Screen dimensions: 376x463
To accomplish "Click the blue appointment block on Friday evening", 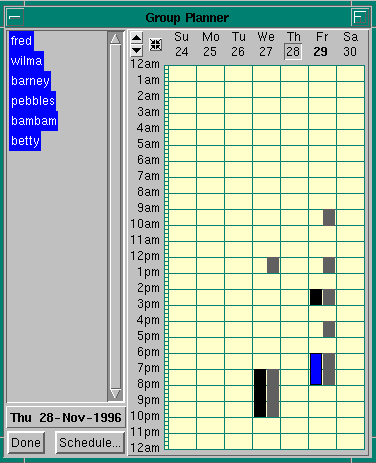I will 316,369.
